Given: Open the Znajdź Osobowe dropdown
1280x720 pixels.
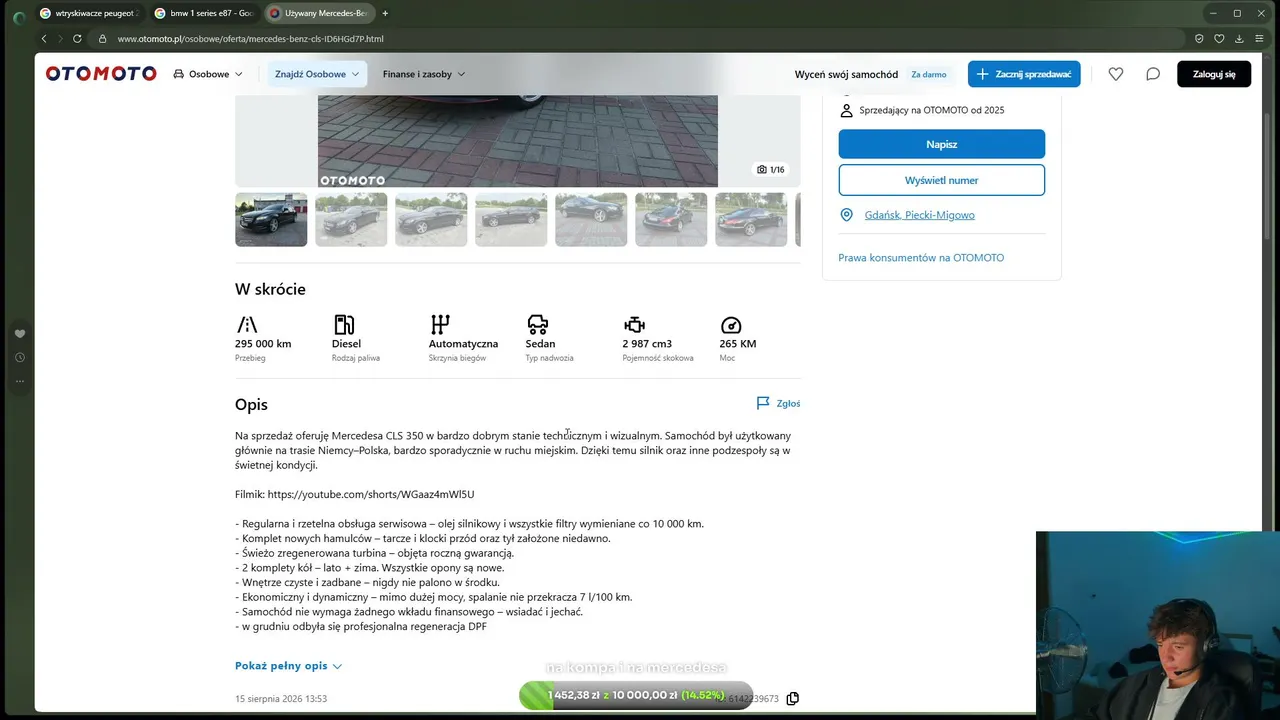Looking at the screenshot, I should coord(317,74).
